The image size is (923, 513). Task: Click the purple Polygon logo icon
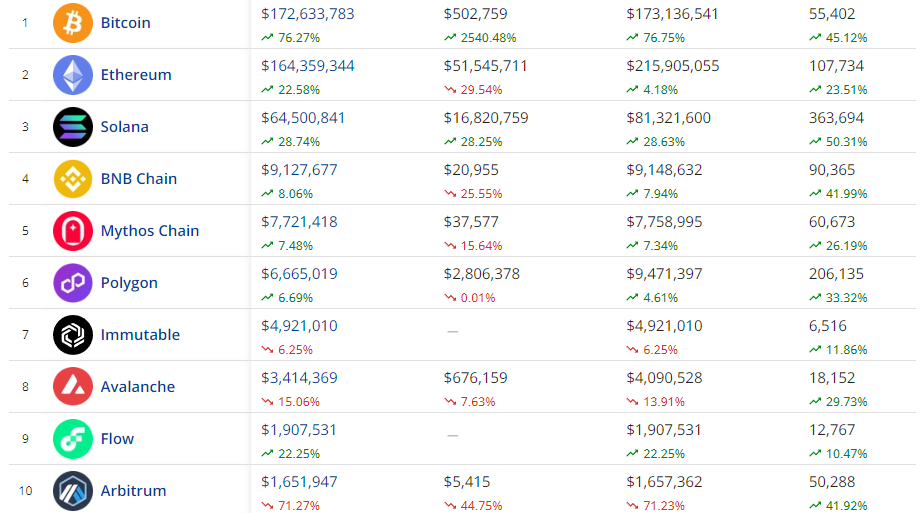tap(73, 283)
